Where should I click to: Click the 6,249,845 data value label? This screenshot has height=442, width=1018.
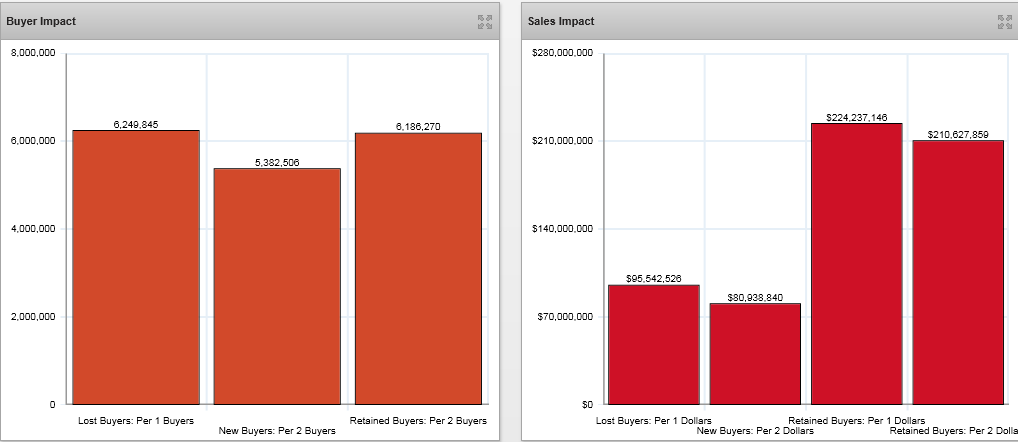(x=136, y=124)
